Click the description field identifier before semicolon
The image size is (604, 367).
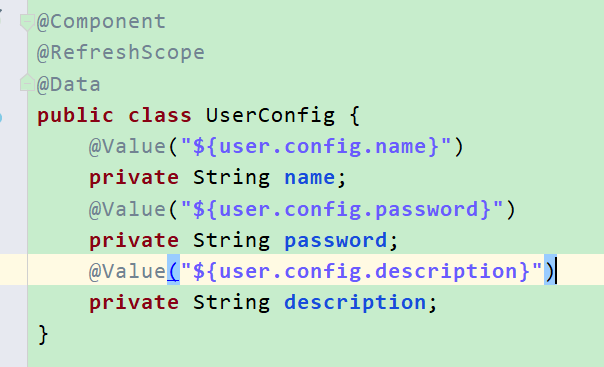coord(355,302)
